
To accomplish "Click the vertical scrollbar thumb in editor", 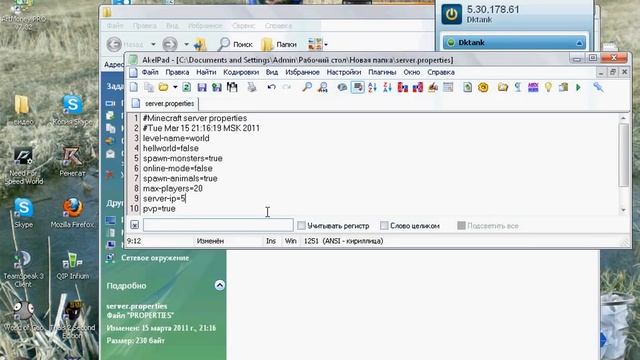I will [623, 155].
